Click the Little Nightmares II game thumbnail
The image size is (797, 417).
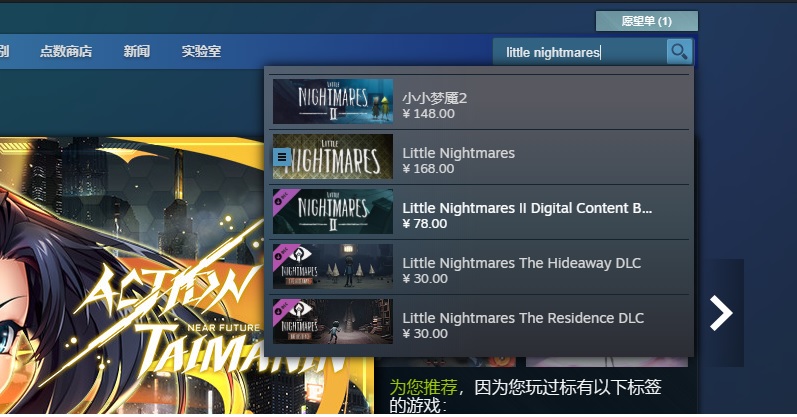(333, 101)
